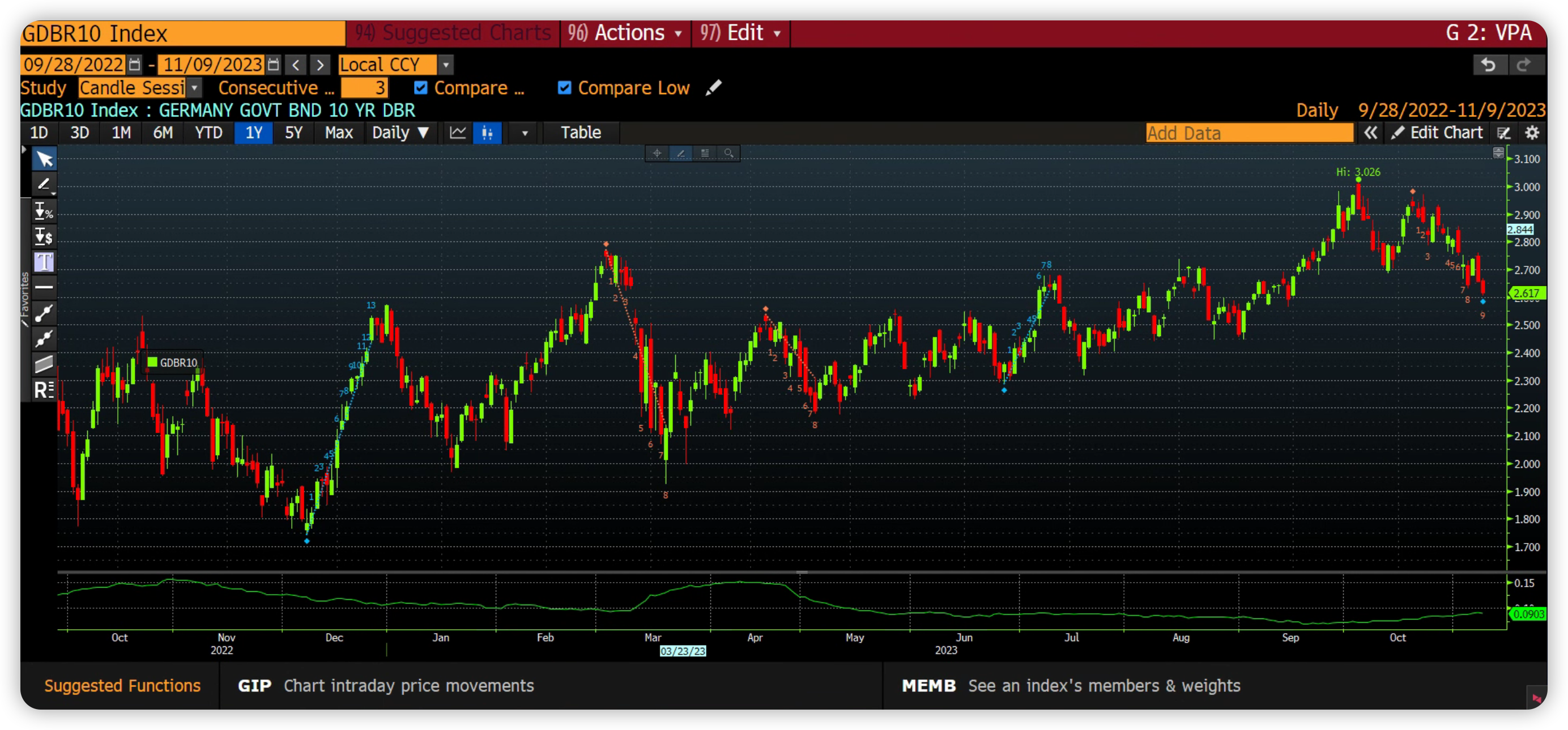Select the 1M range tab

tap(121, 133)
